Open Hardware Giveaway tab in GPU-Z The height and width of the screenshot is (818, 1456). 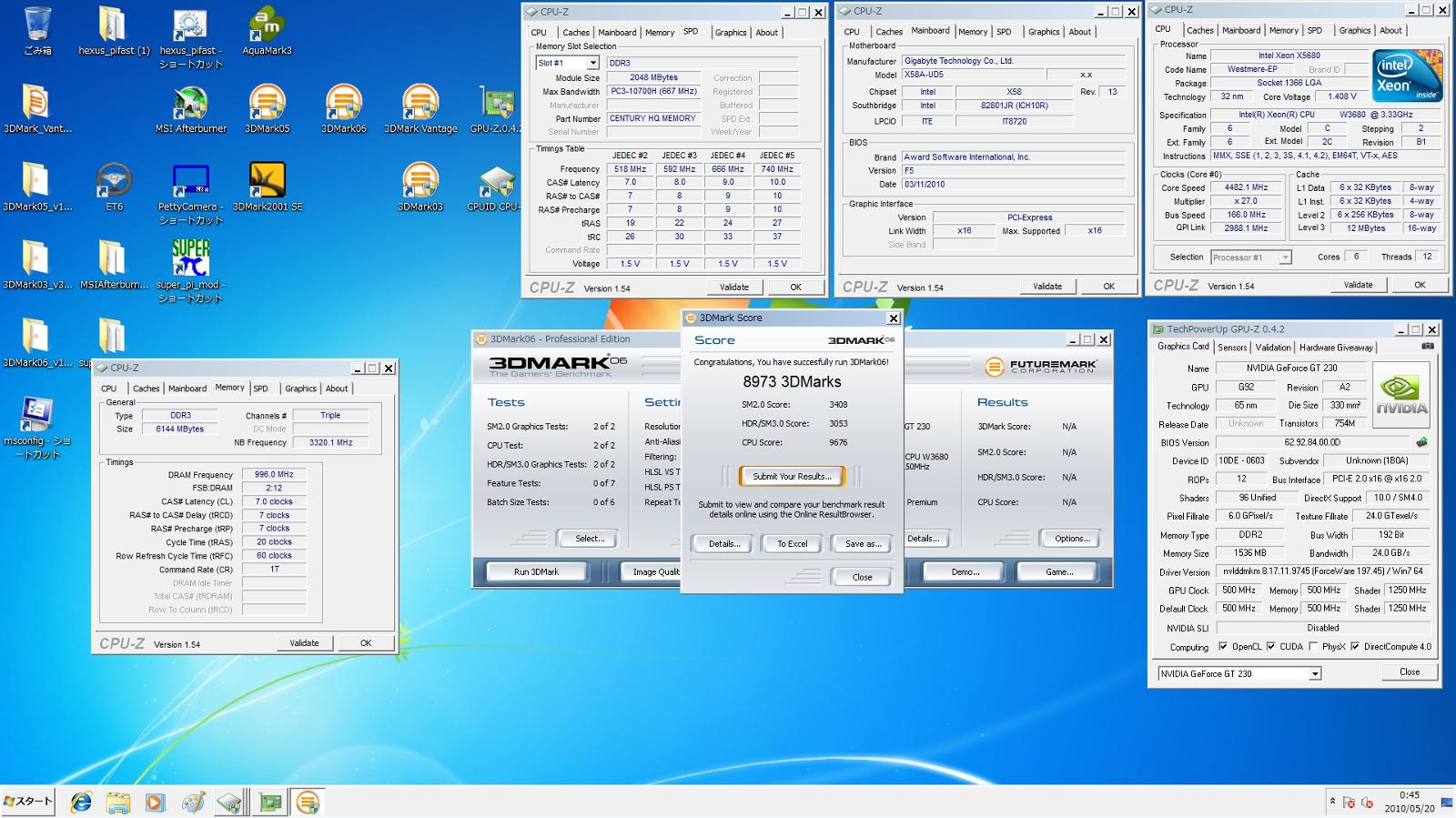[x=1336, y=348]
